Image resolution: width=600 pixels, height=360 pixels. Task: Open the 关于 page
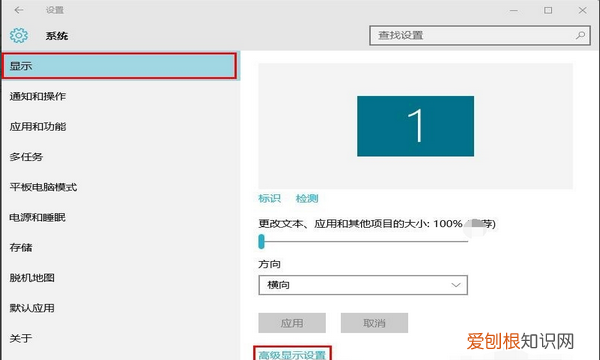coord(21,338)
